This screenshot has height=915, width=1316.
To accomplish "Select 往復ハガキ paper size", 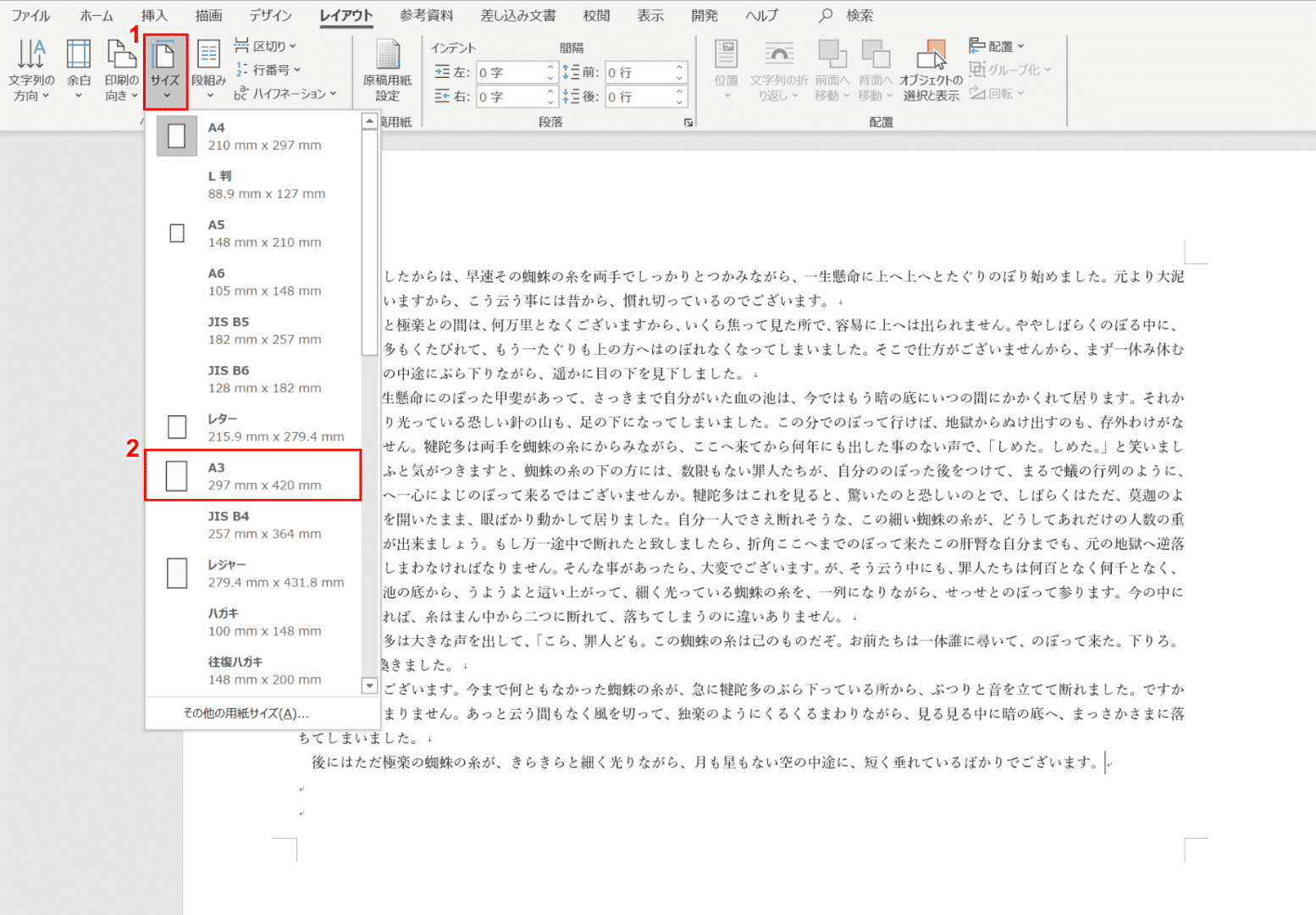I will [x=253, y=670].
